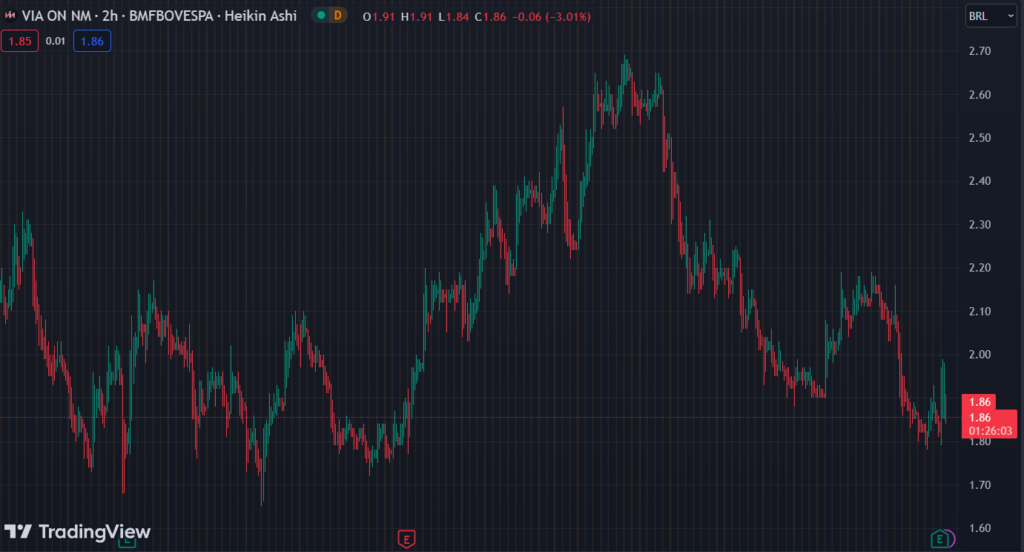This screenshot has width=1024, height=552.
Task: Click the 2.70 price axis label
Action: click(x=980, y=51)
